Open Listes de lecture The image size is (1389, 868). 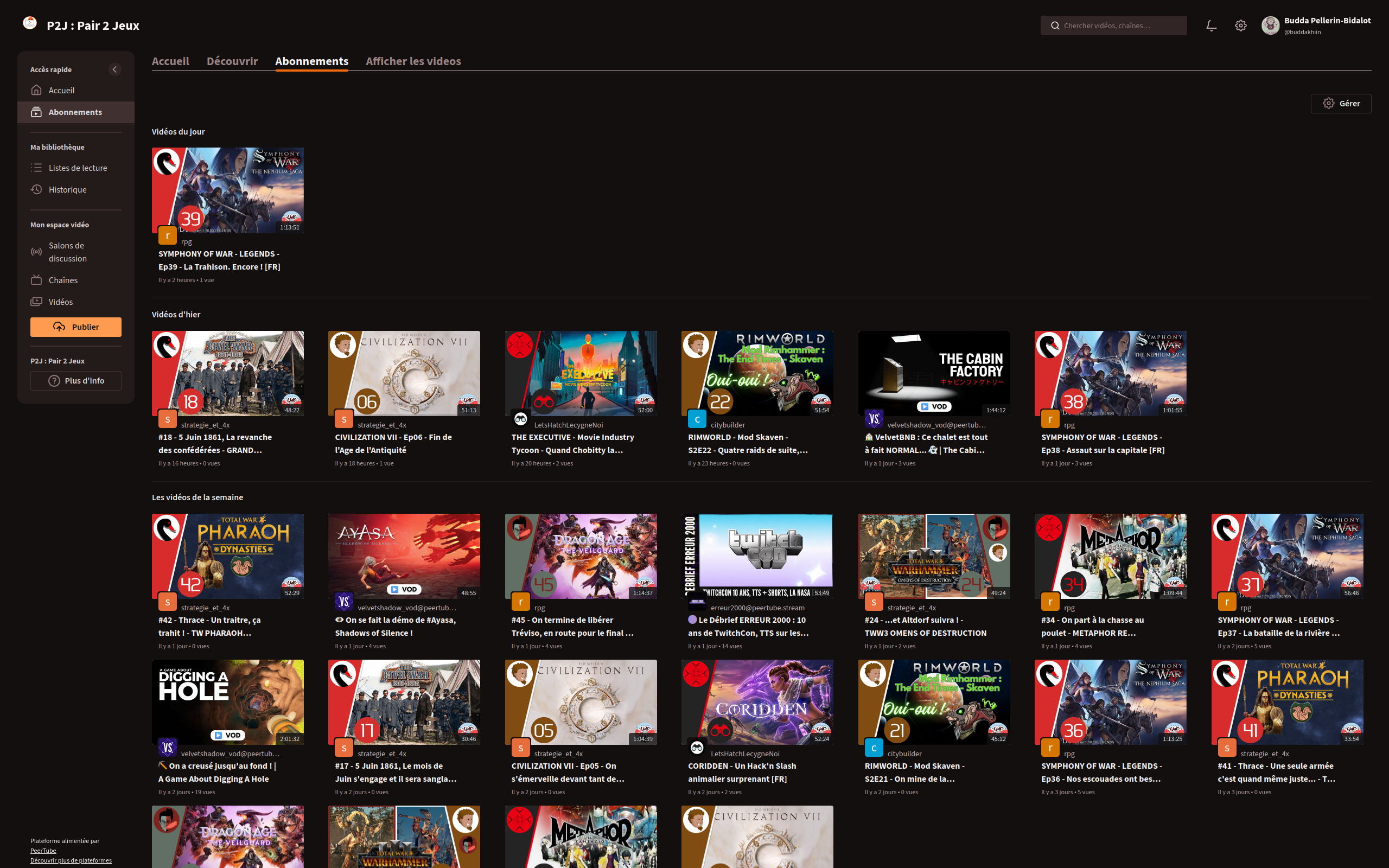(76, 168)
